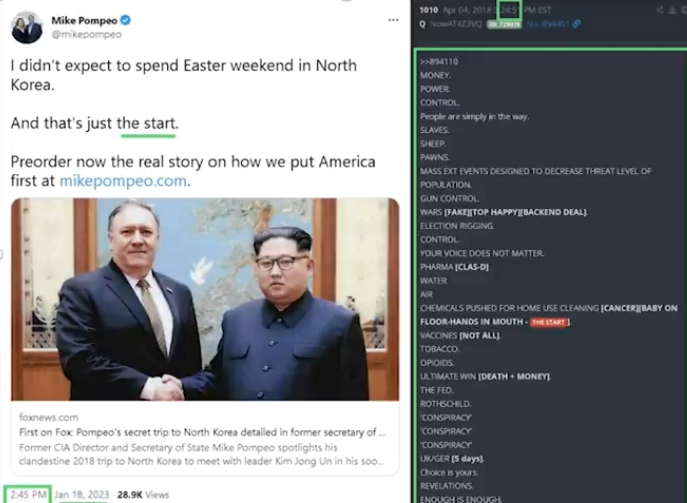The width and height of the screenshot is (687, 503).
Task: Click the @mikepompeo handle
Action: point(86,35)
